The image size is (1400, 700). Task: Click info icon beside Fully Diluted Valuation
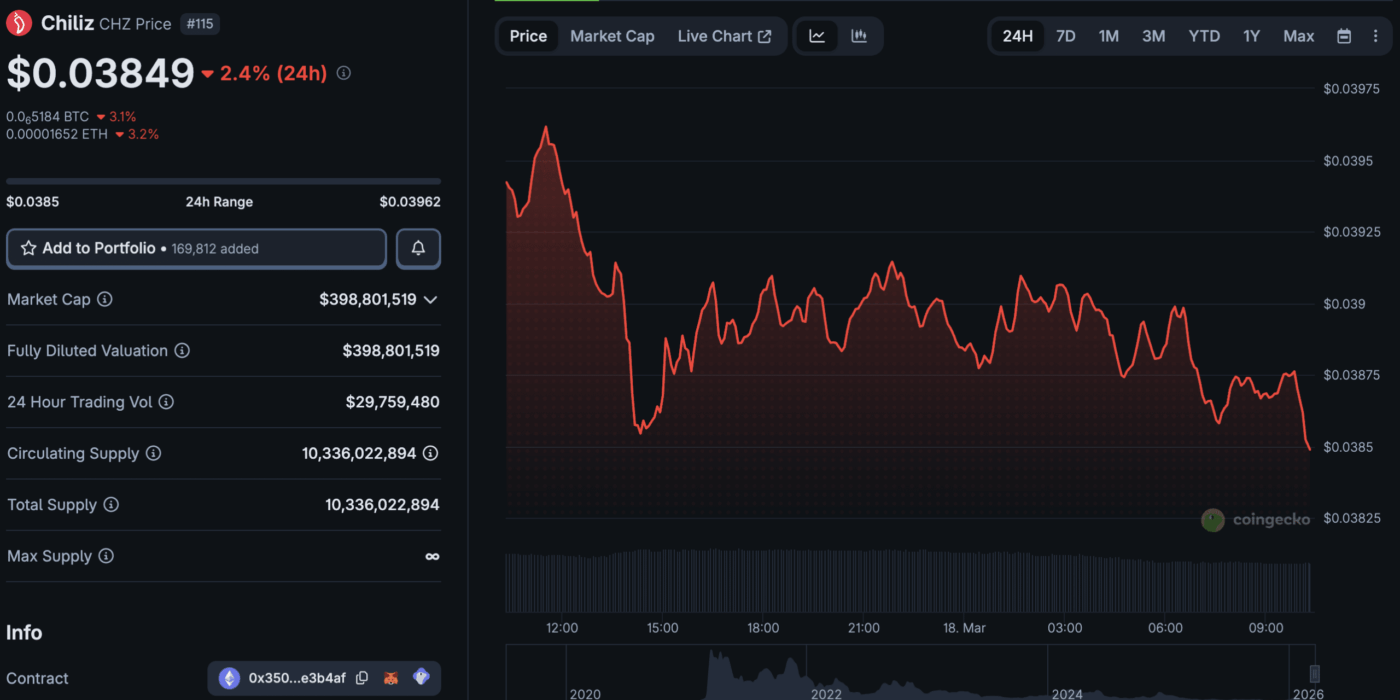point(182,351)
